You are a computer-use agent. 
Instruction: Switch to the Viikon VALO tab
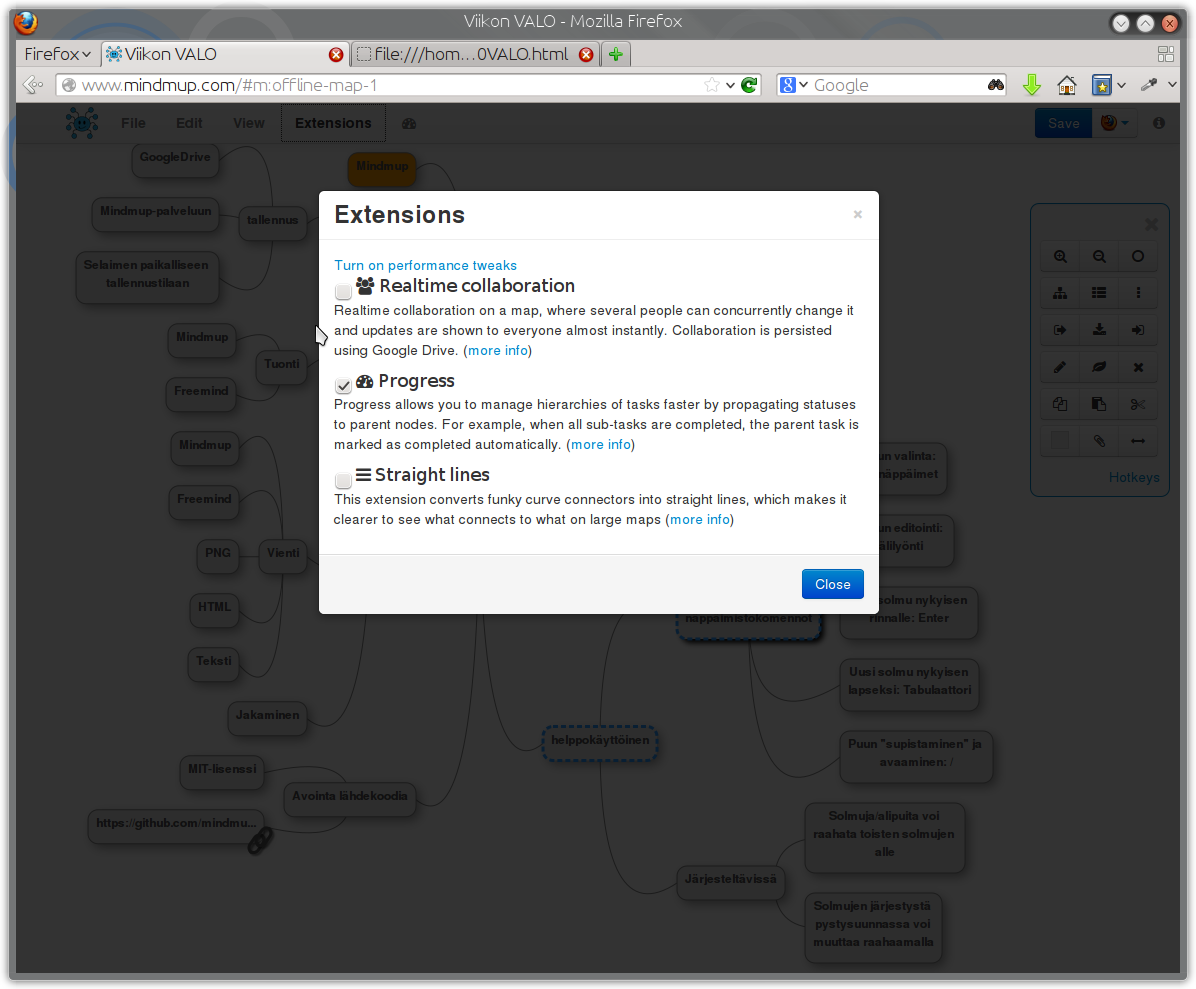(224, 54)
